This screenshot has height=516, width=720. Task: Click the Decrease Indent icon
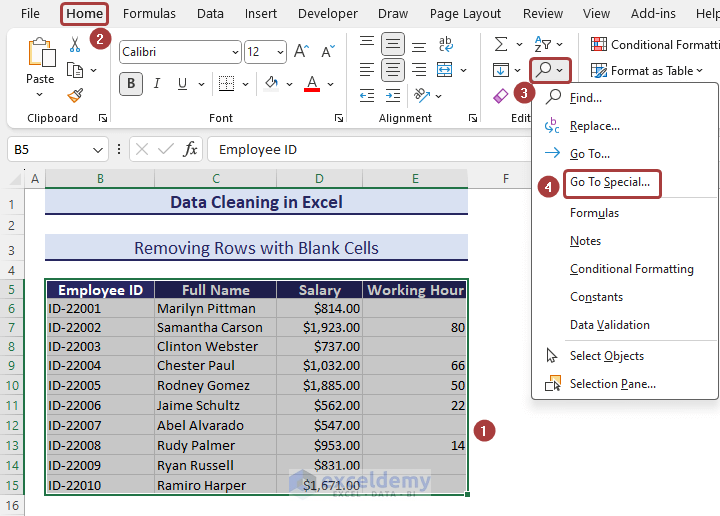pos(366,95)
